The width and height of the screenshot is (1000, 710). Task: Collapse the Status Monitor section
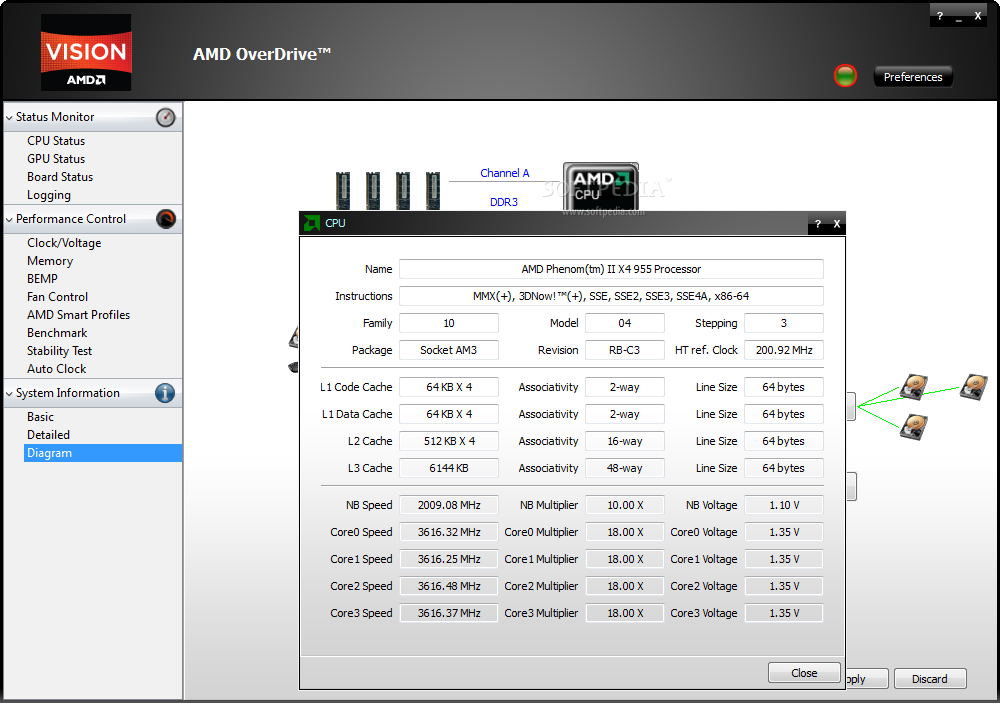(x=9, y=117)
